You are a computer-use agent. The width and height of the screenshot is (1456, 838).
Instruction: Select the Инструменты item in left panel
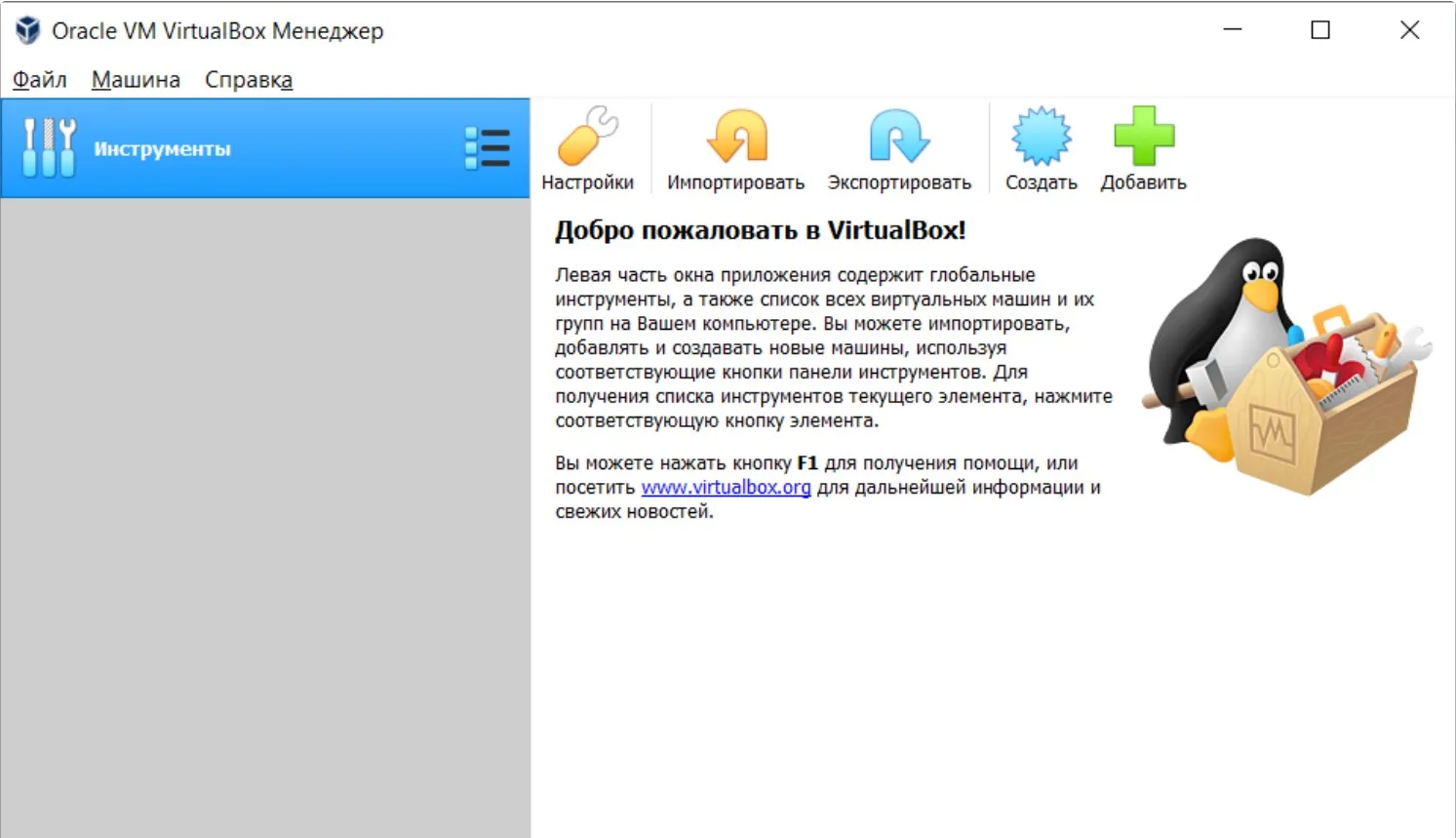click(162, 149)
